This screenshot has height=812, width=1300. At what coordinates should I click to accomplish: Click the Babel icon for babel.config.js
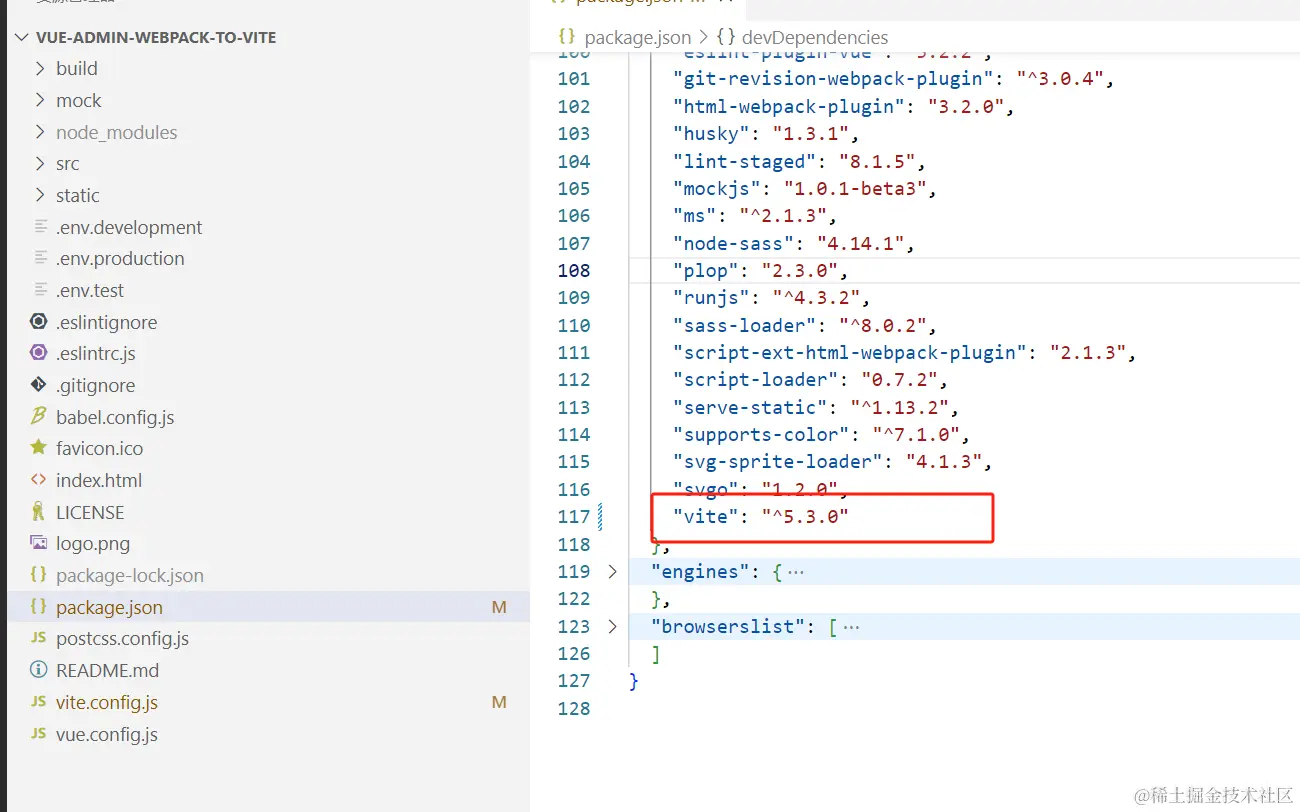pos(39,417)
